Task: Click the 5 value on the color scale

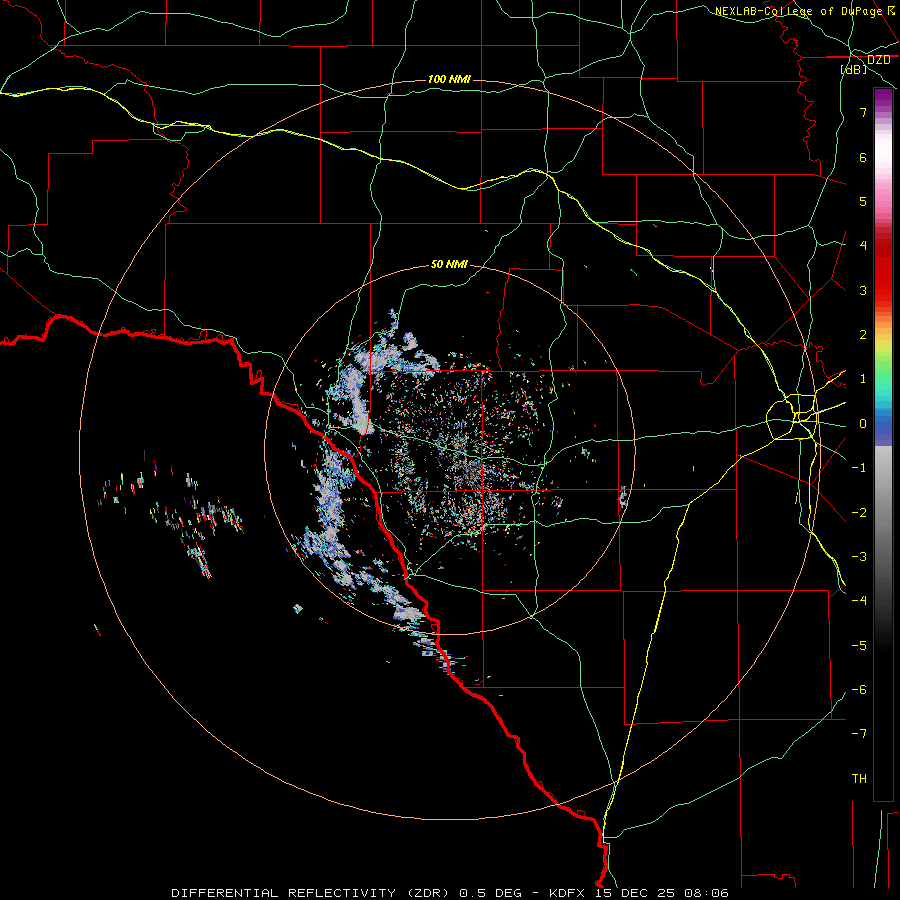Action: coord(863,201)
